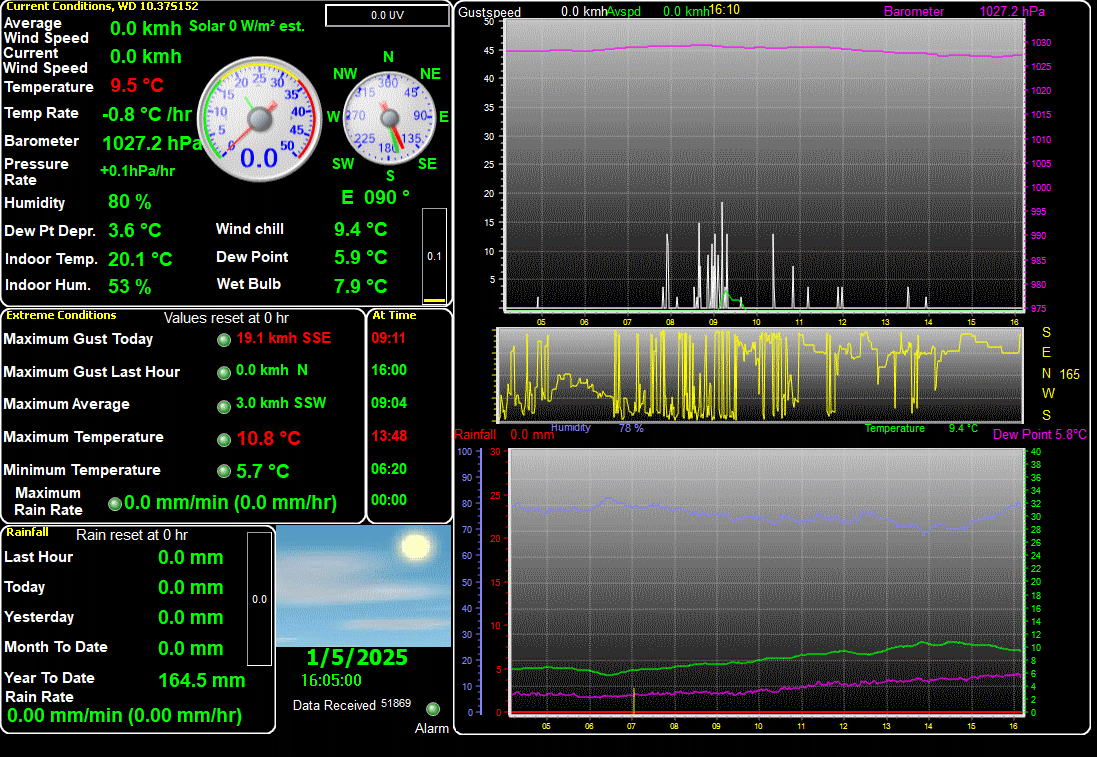Click the minimum temperature 5.7 °C
Image resolution: width=1097 pixels, height=757 pixels.
pos(263,471)
